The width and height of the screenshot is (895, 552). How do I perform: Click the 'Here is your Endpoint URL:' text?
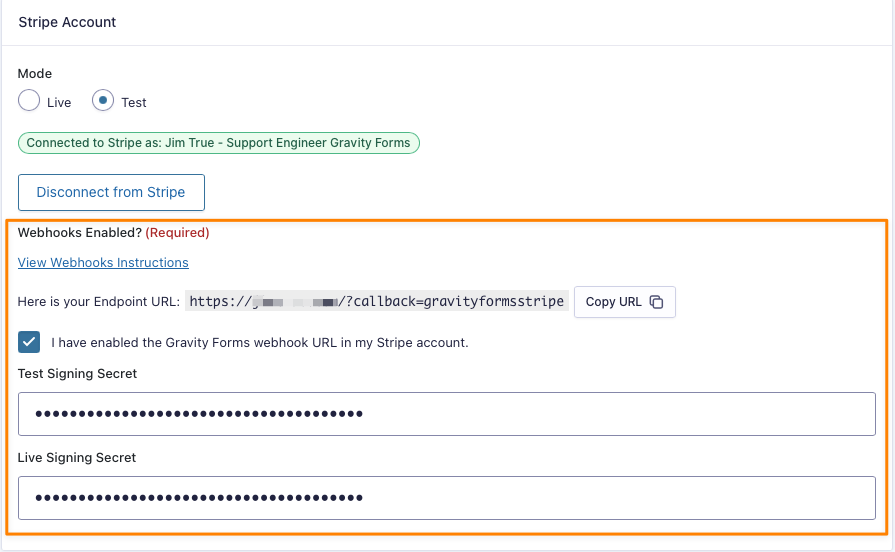(99, 302)
